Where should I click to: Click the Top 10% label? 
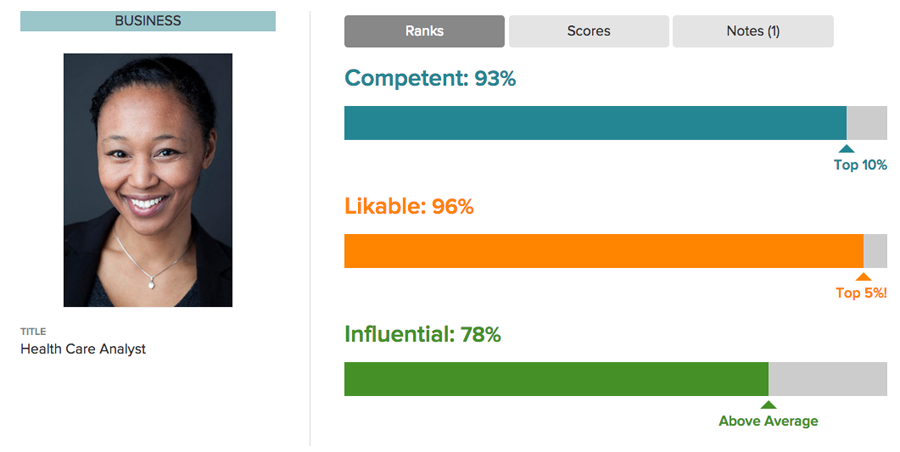(x=860, y=165)
